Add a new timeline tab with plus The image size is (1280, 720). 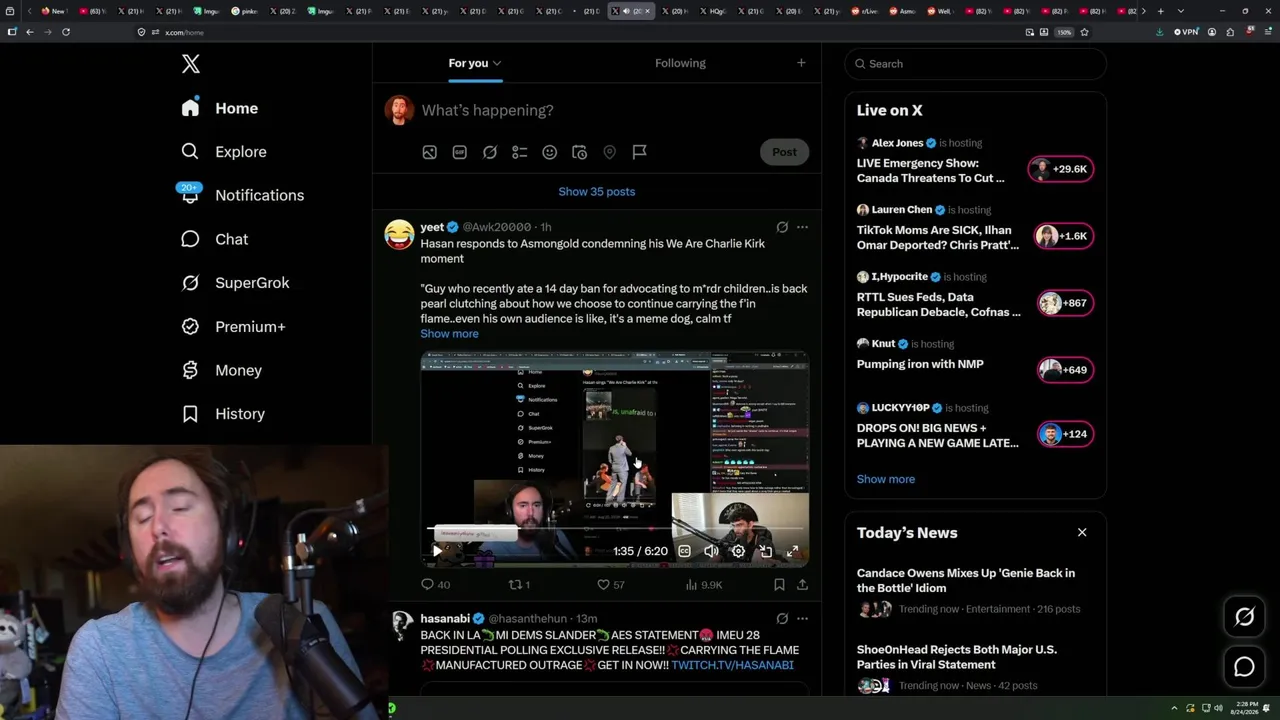(801, 63)
